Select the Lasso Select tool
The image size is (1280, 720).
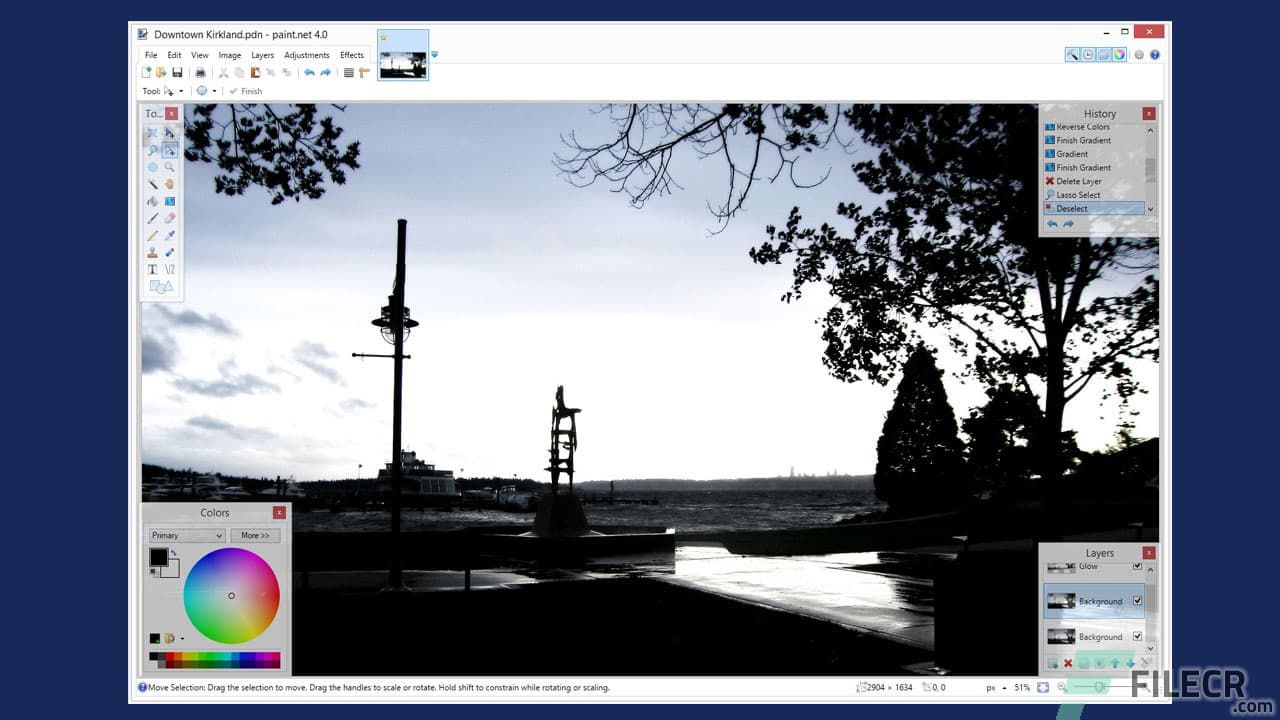155,150
